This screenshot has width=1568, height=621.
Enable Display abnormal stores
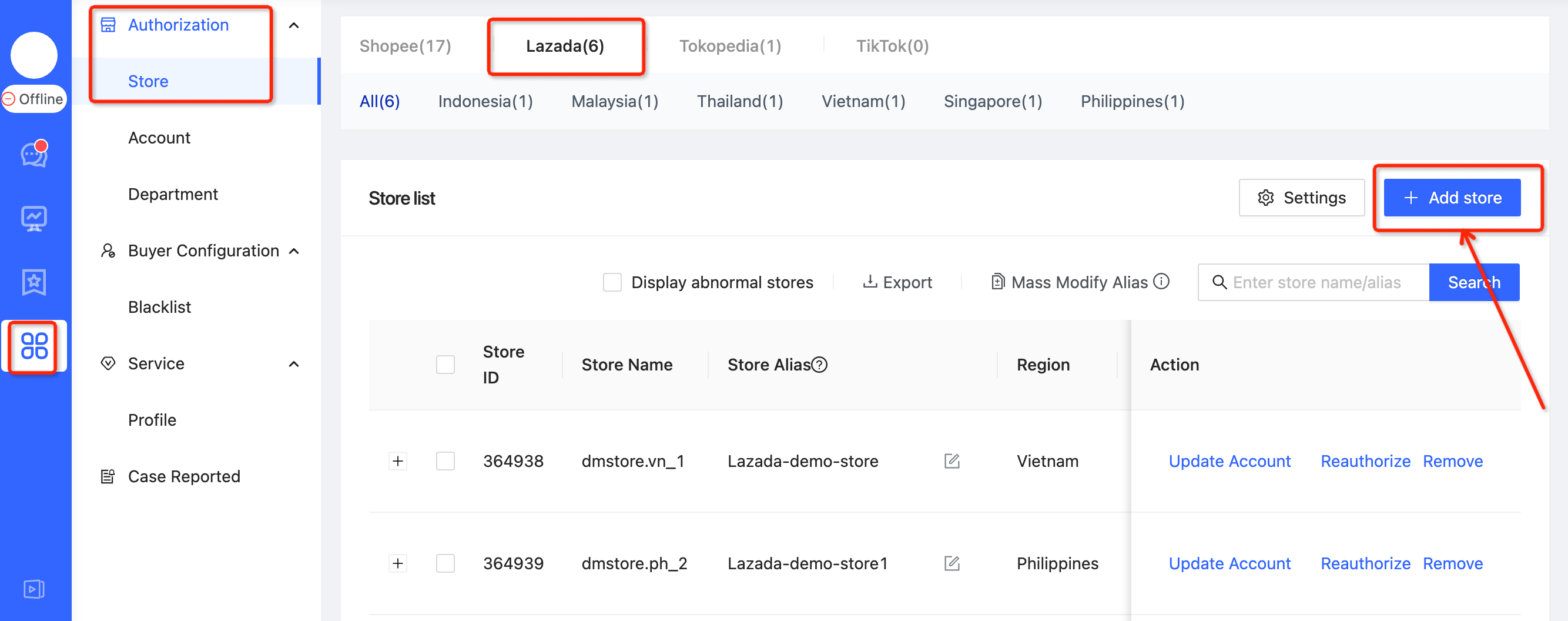(612, 282)
